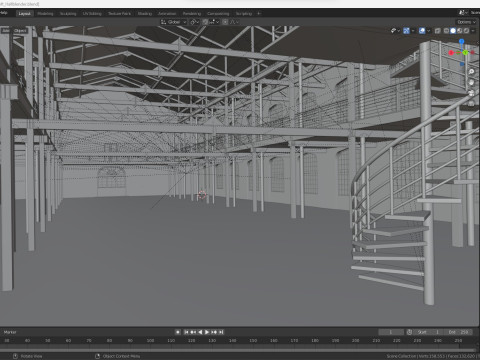480x360 pixels.
Task: Click frame 130 on timeline ruler
Action: 212,341
